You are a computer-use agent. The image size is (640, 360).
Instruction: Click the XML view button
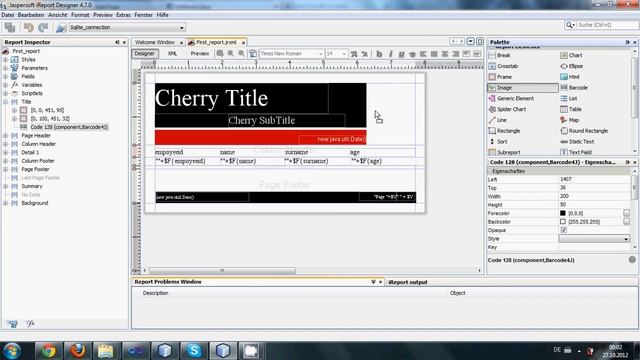click(172, 53)
